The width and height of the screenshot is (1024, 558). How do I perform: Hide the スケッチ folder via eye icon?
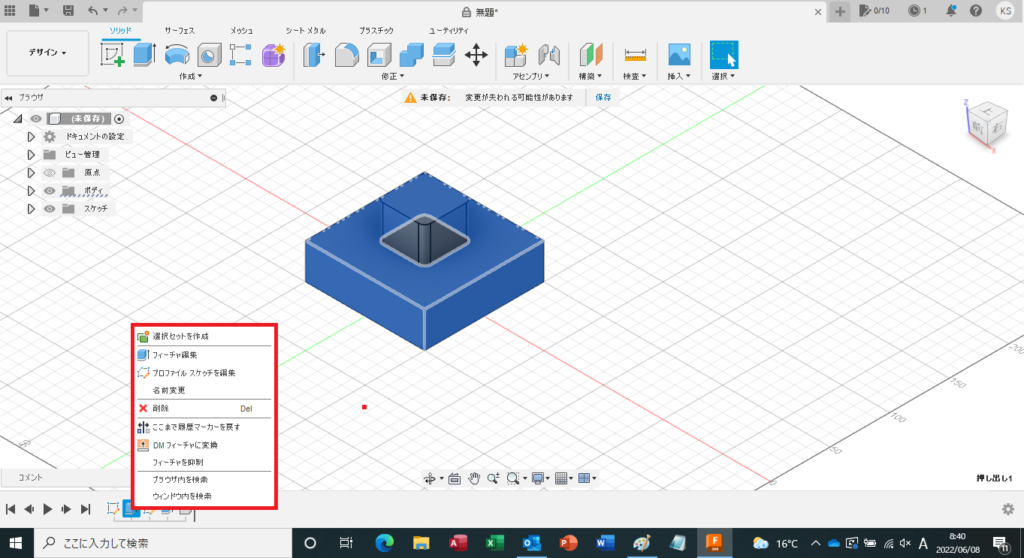pyautogui.click(x=50, y=209)
